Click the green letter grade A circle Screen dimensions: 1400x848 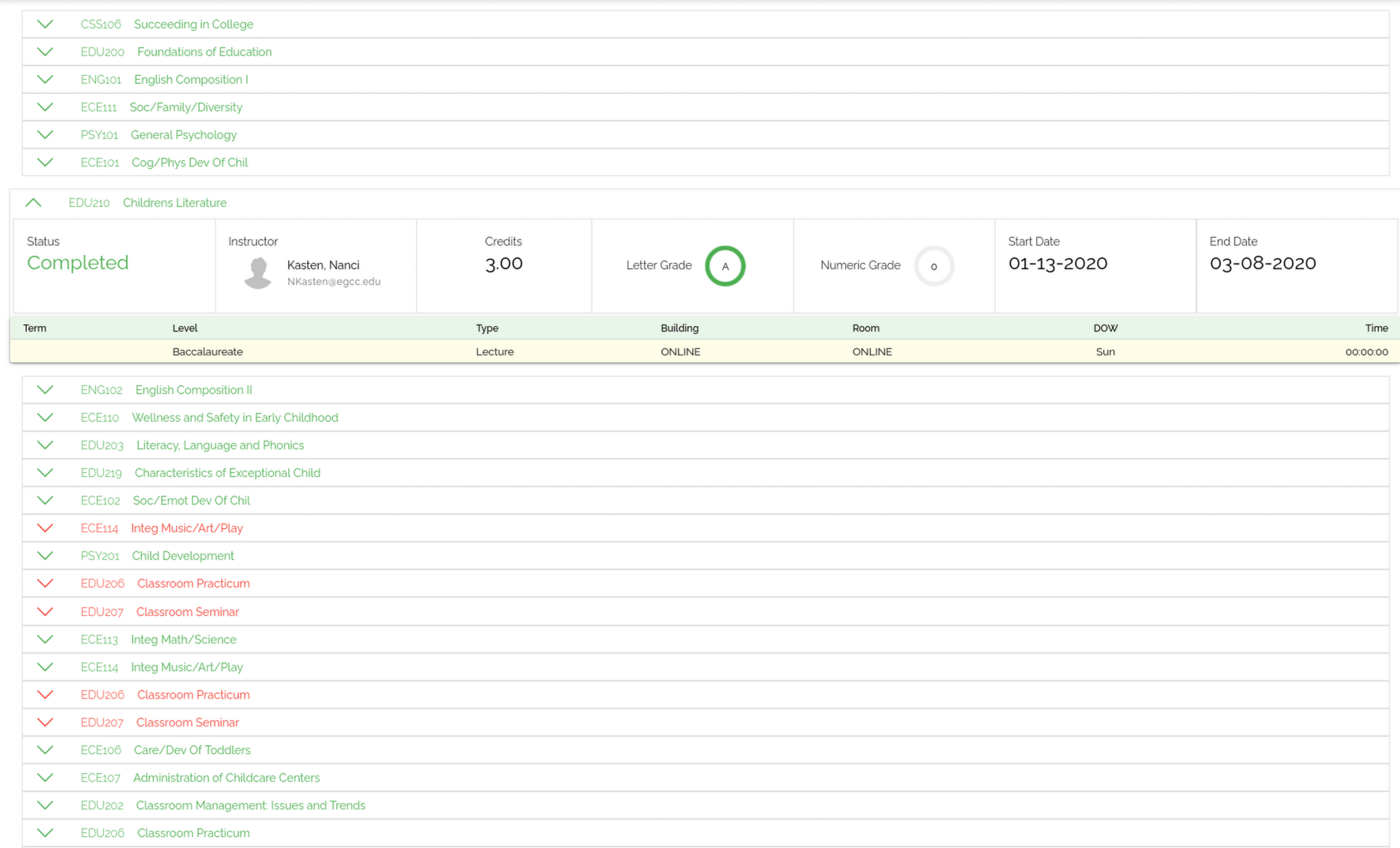pyautogui.click(x=724, y=266)
